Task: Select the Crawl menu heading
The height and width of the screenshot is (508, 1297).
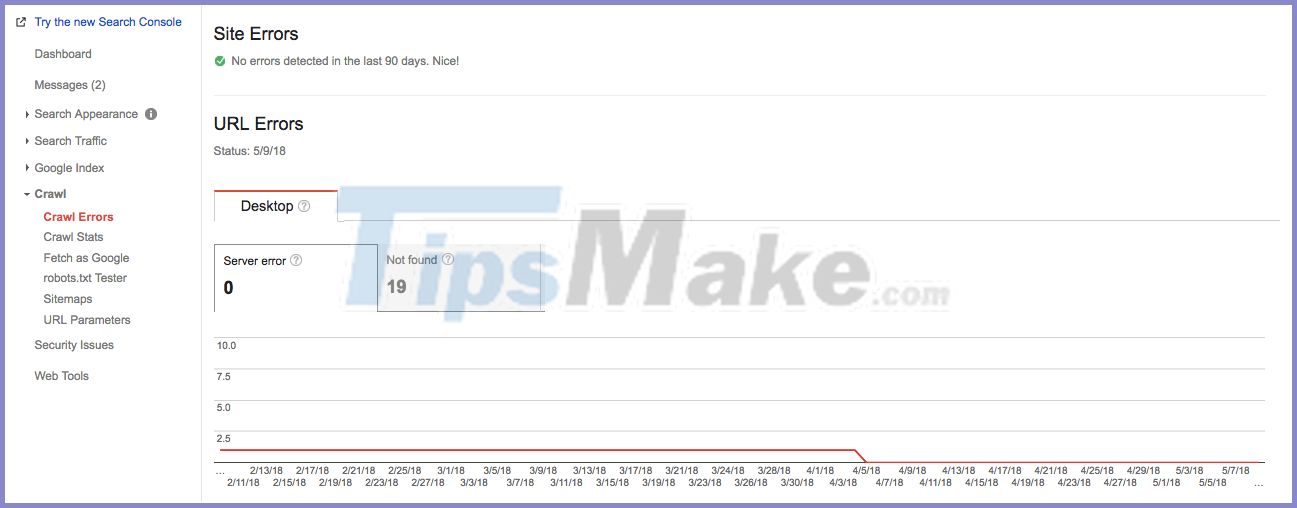Action: pyautogui.click(x=50, y=194)
